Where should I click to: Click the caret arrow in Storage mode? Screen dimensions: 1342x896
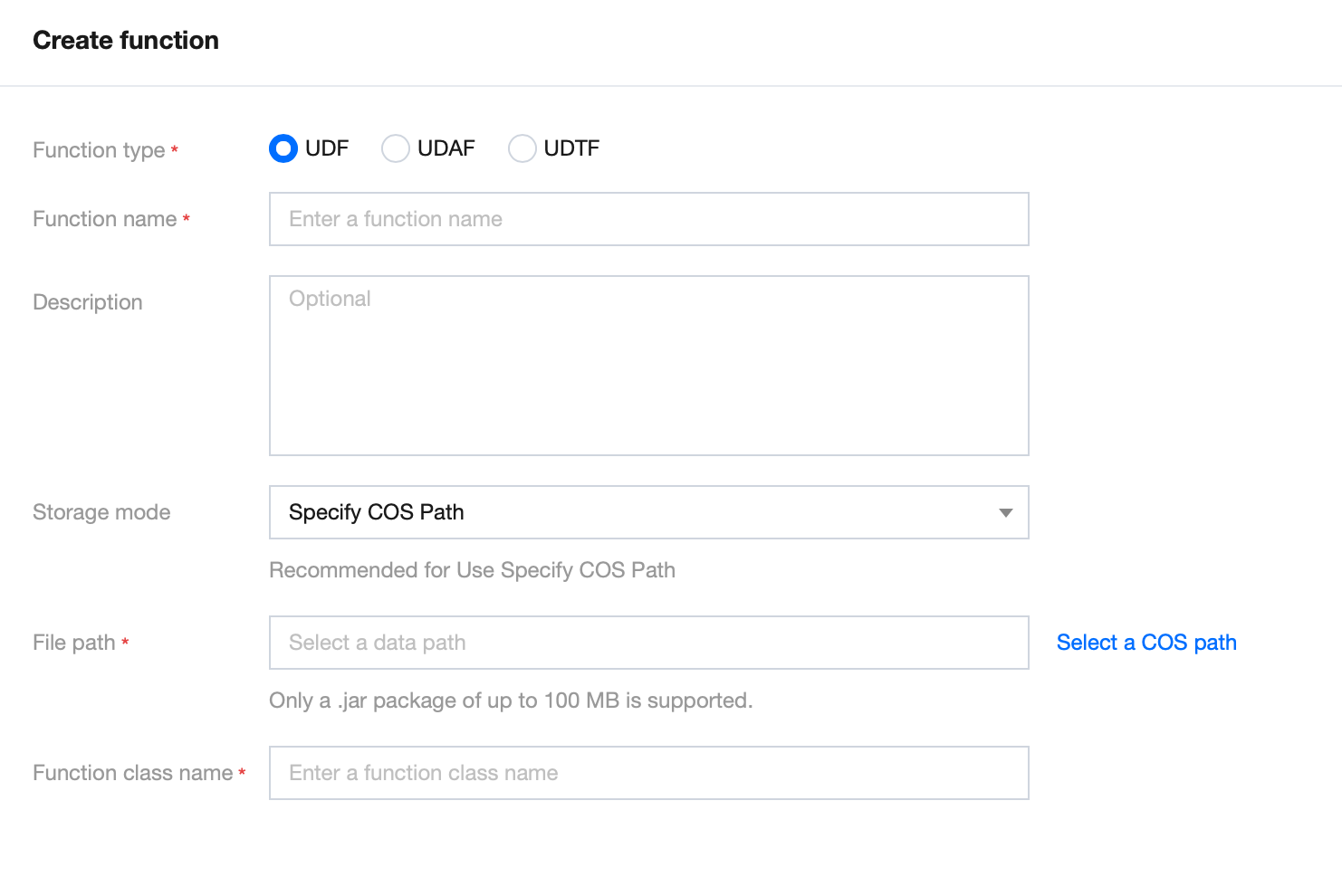coord(1005,512)
